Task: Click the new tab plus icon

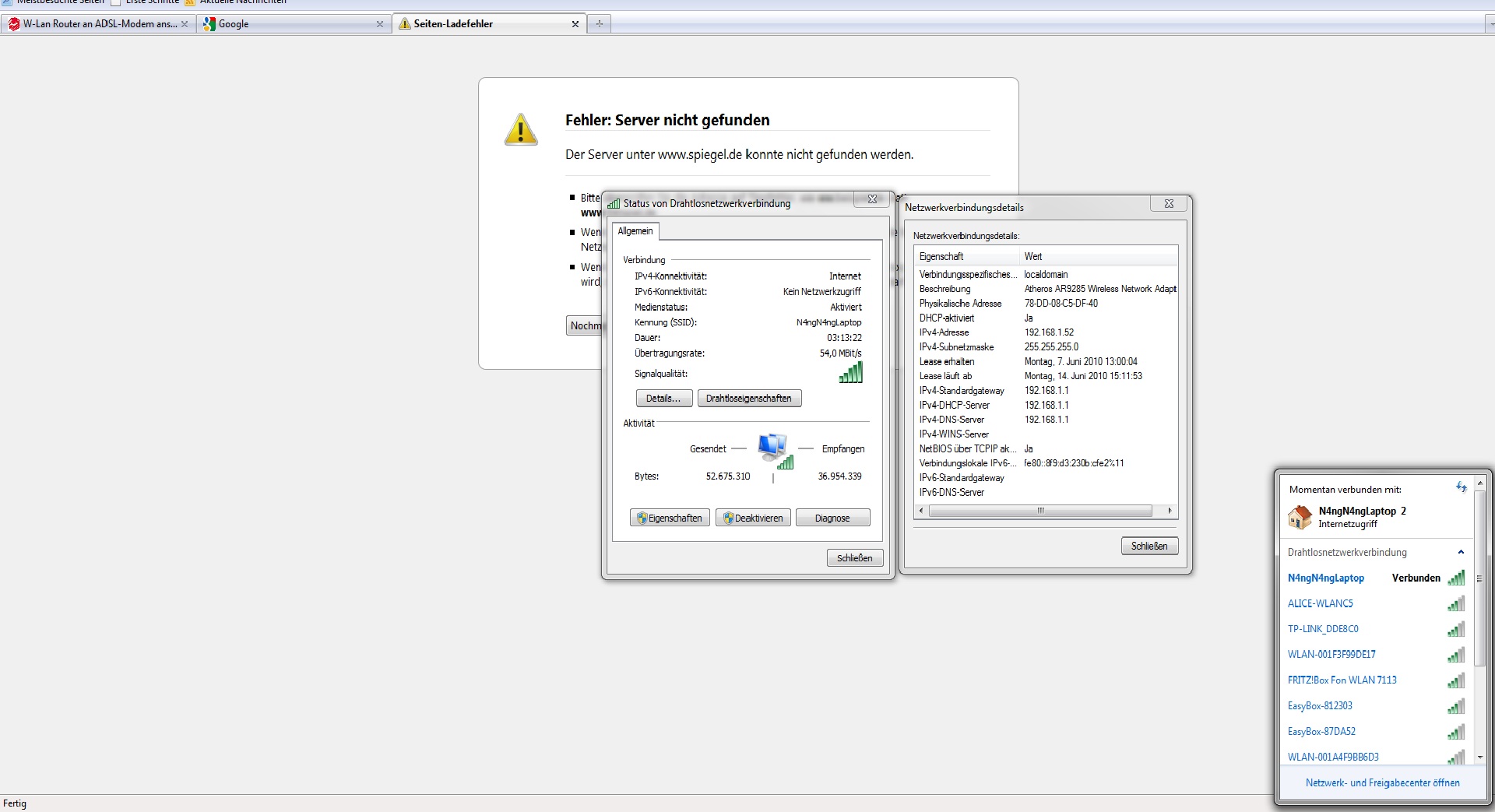Action: click(x=599, y=24)
